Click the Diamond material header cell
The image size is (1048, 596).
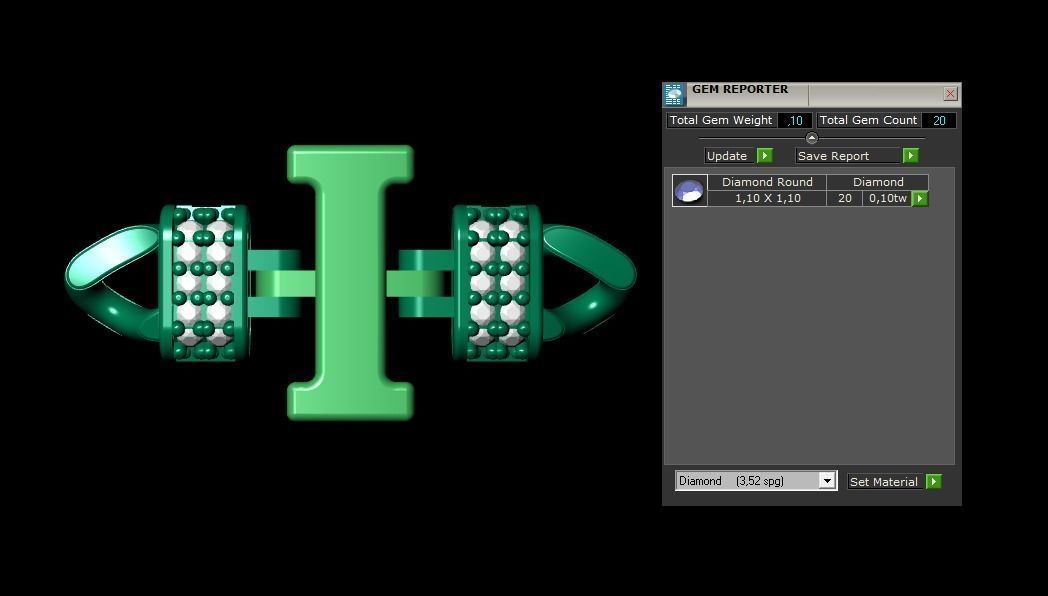click(x=878, y=182)
